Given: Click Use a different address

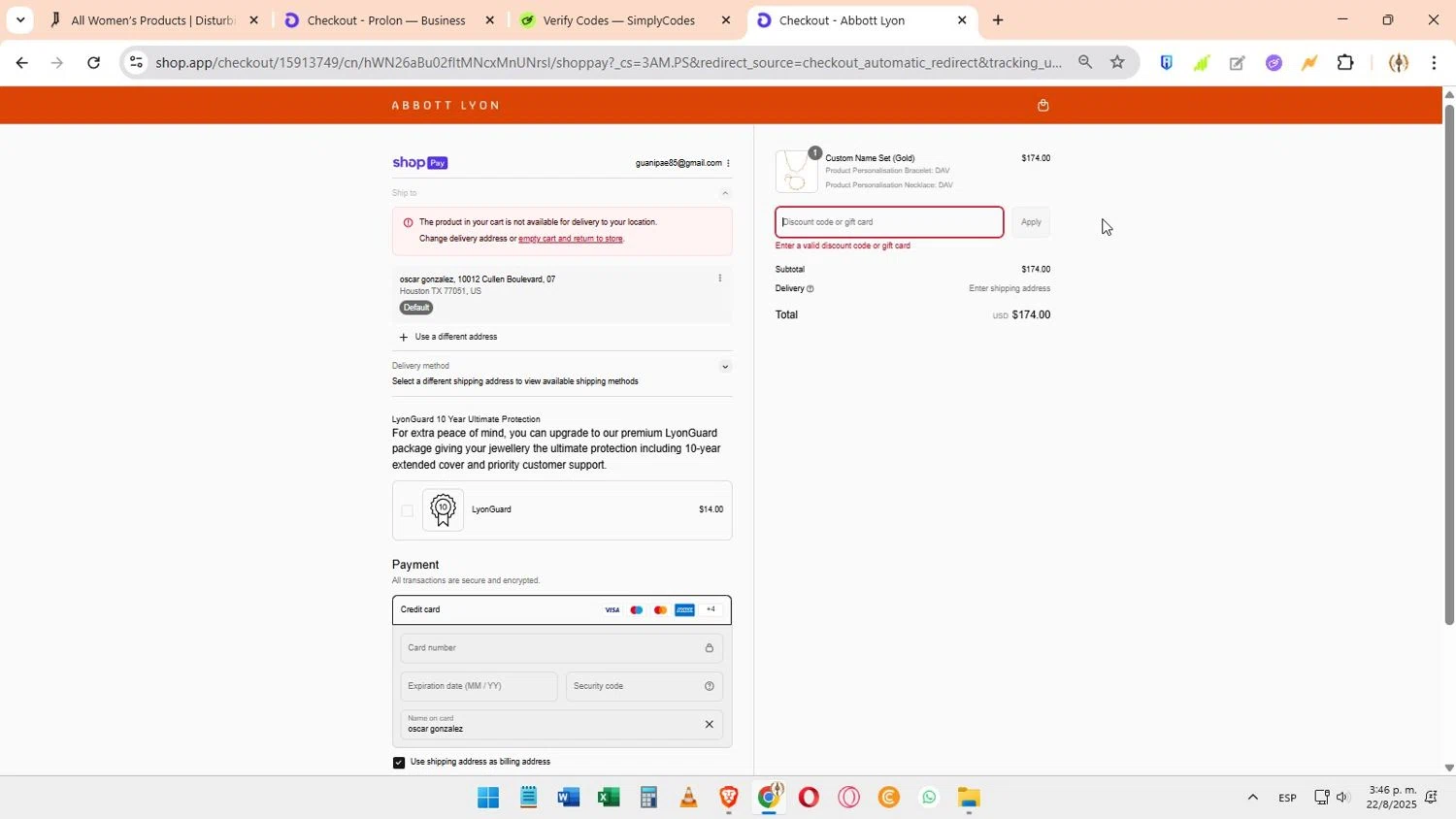Looking at the screenshot, I should 456,337.
